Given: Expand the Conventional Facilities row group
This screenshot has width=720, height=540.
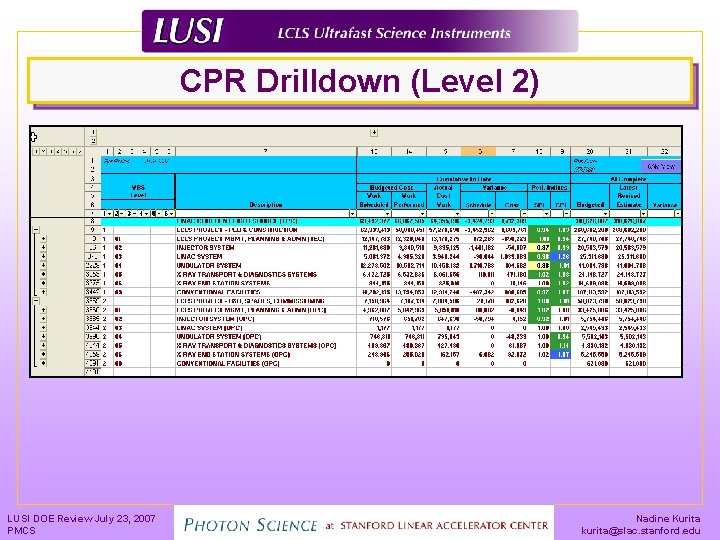Looking at the screenshot, I should (44, 292).
